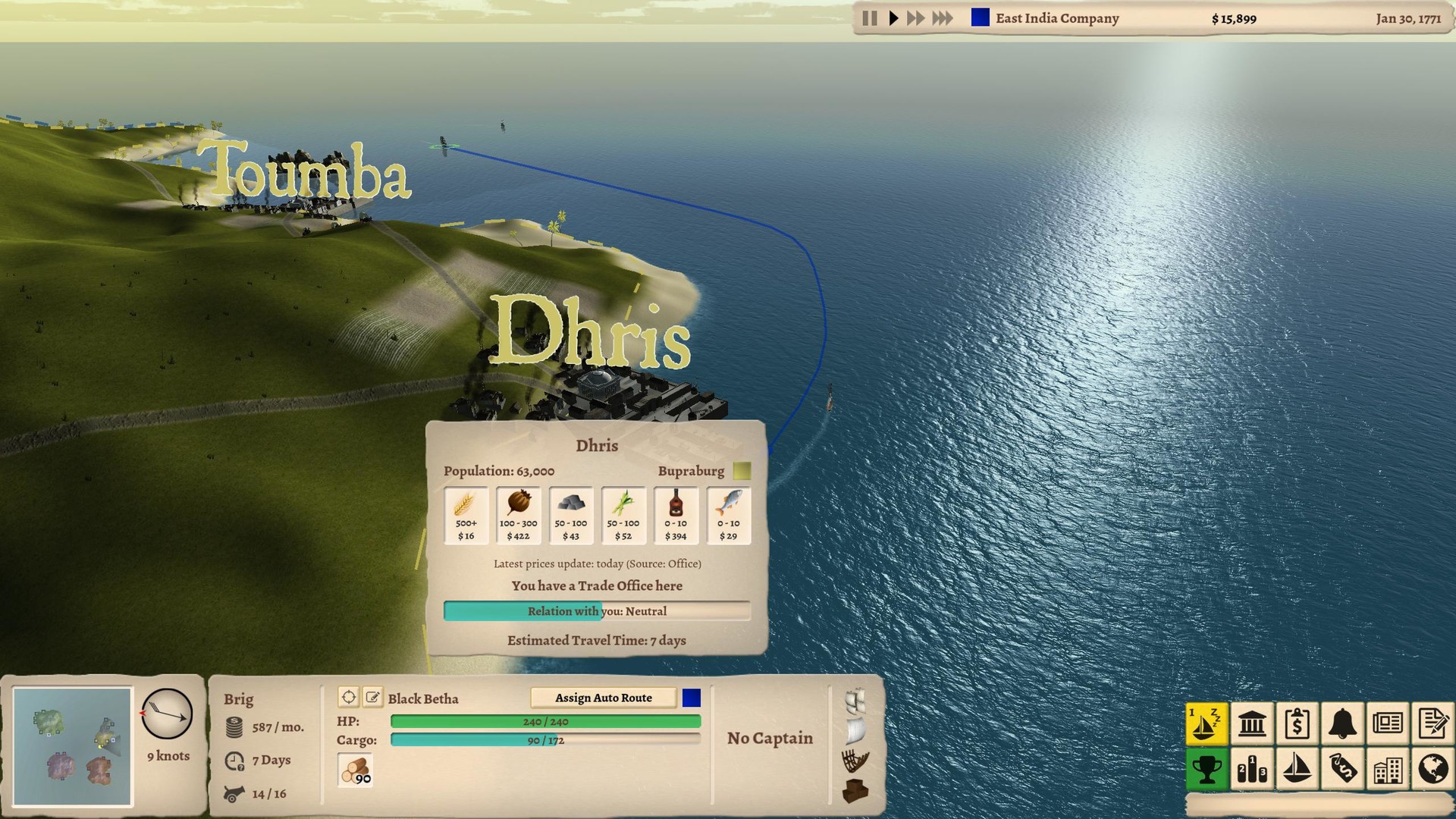Pause the game
The width and height of the screenshot is (1456, 819).
tap(870, 18)
